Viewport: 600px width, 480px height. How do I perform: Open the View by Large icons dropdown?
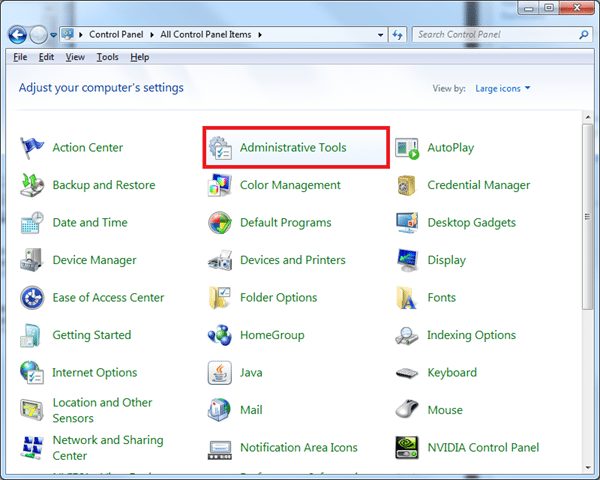coord(502,88)
